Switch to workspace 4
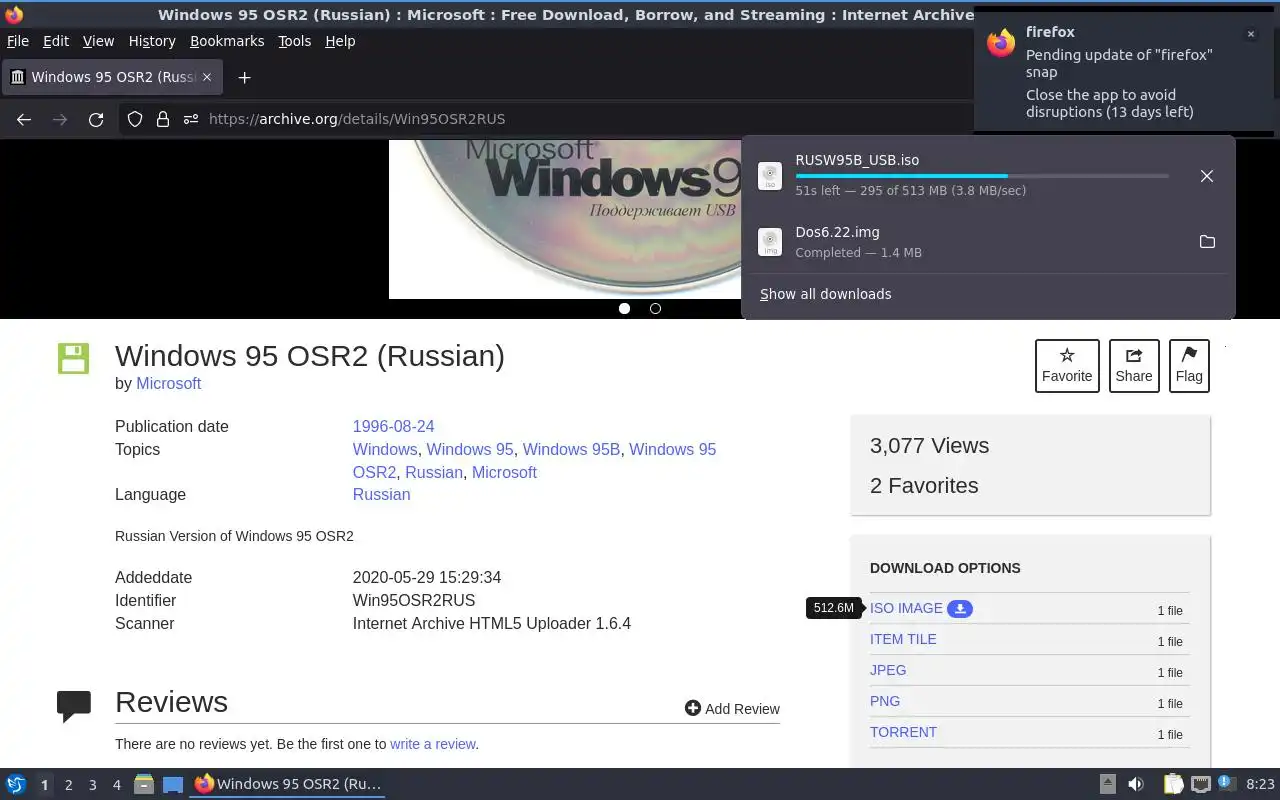The height and width of the screenshot is (800, 1280). pos(116,785)
